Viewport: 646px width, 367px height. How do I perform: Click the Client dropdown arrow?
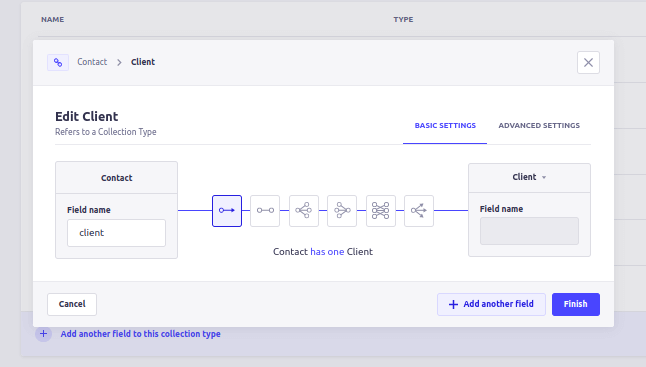[x=544, y=178]
